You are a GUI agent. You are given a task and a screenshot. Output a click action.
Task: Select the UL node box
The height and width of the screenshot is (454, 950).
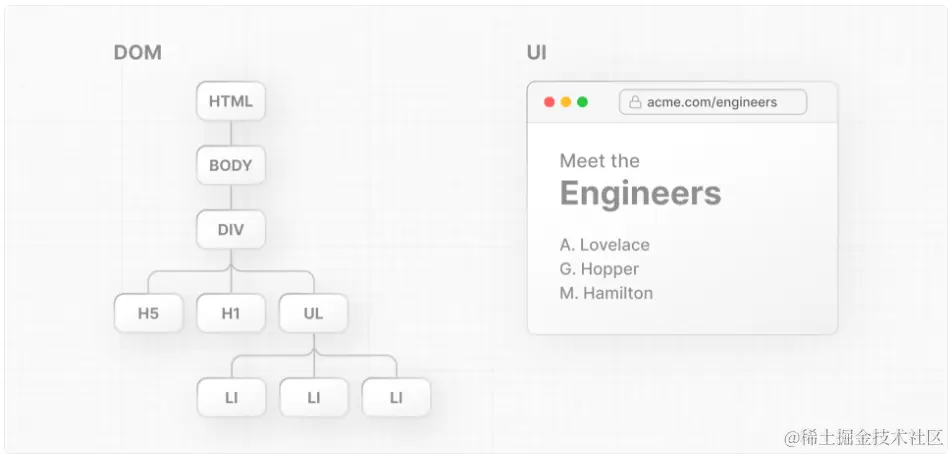[313, 314]
